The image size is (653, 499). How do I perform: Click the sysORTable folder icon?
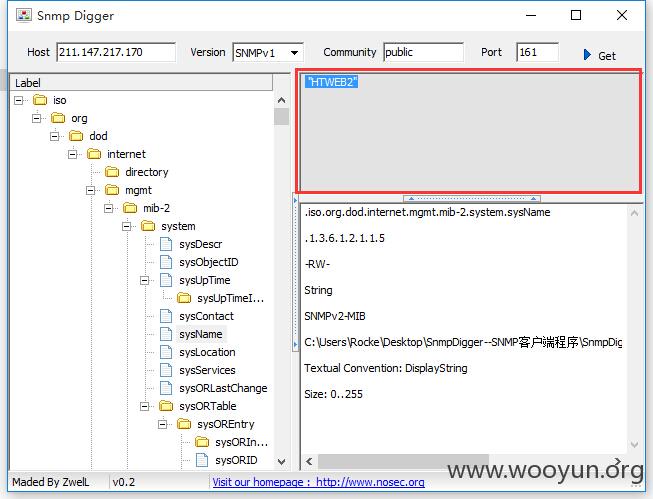click(166, 406)
